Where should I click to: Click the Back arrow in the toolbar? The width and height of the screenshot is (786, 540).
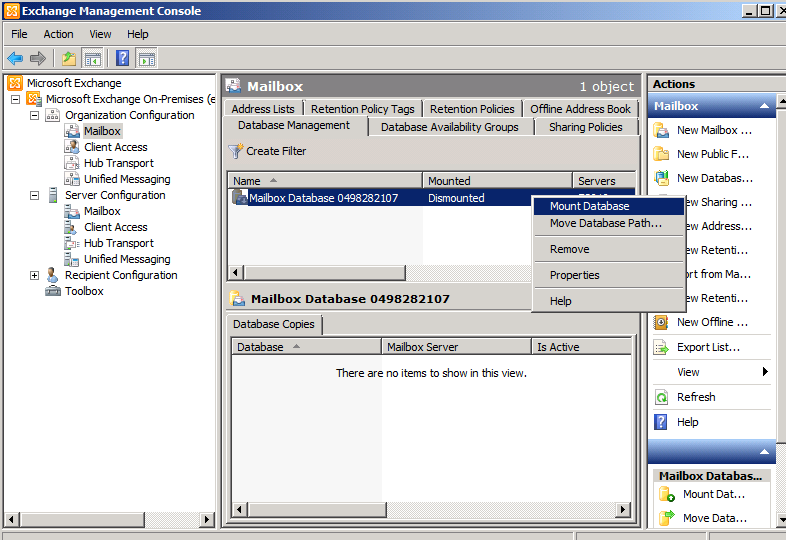click(x=15, y=59)
